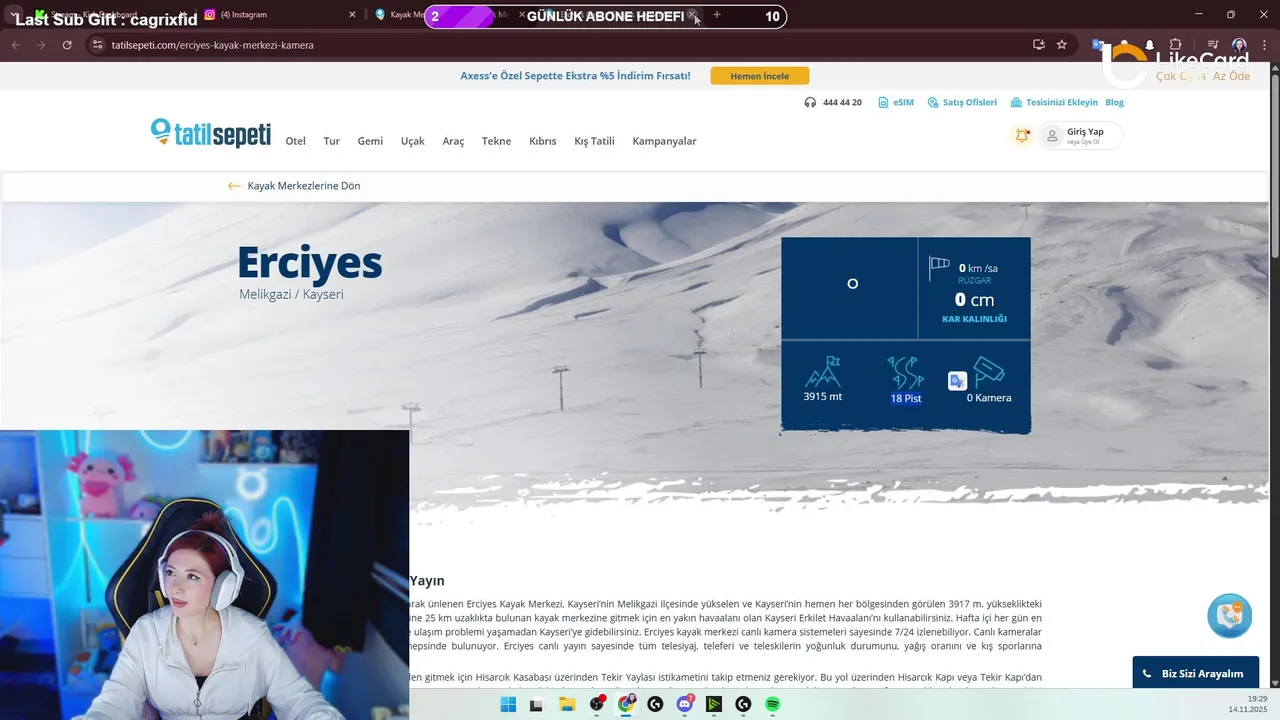Click the Erciyes heading

310,262
